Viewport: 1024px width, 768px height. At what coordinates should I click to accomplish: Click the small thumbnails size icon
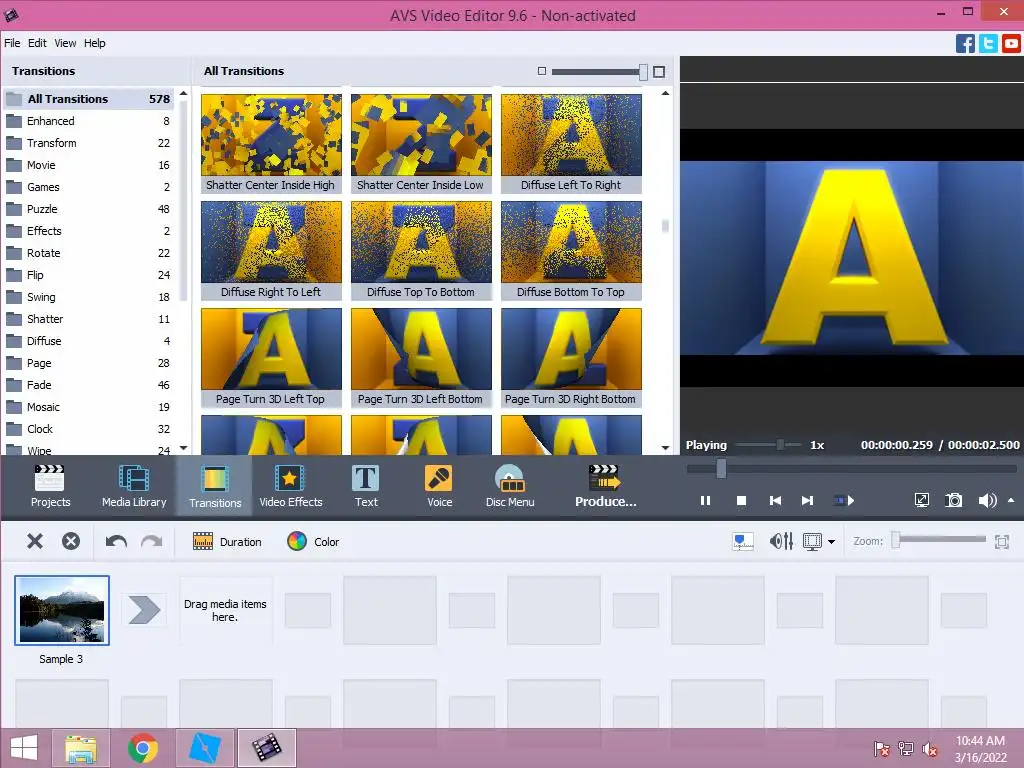click(x=541, y=71)
